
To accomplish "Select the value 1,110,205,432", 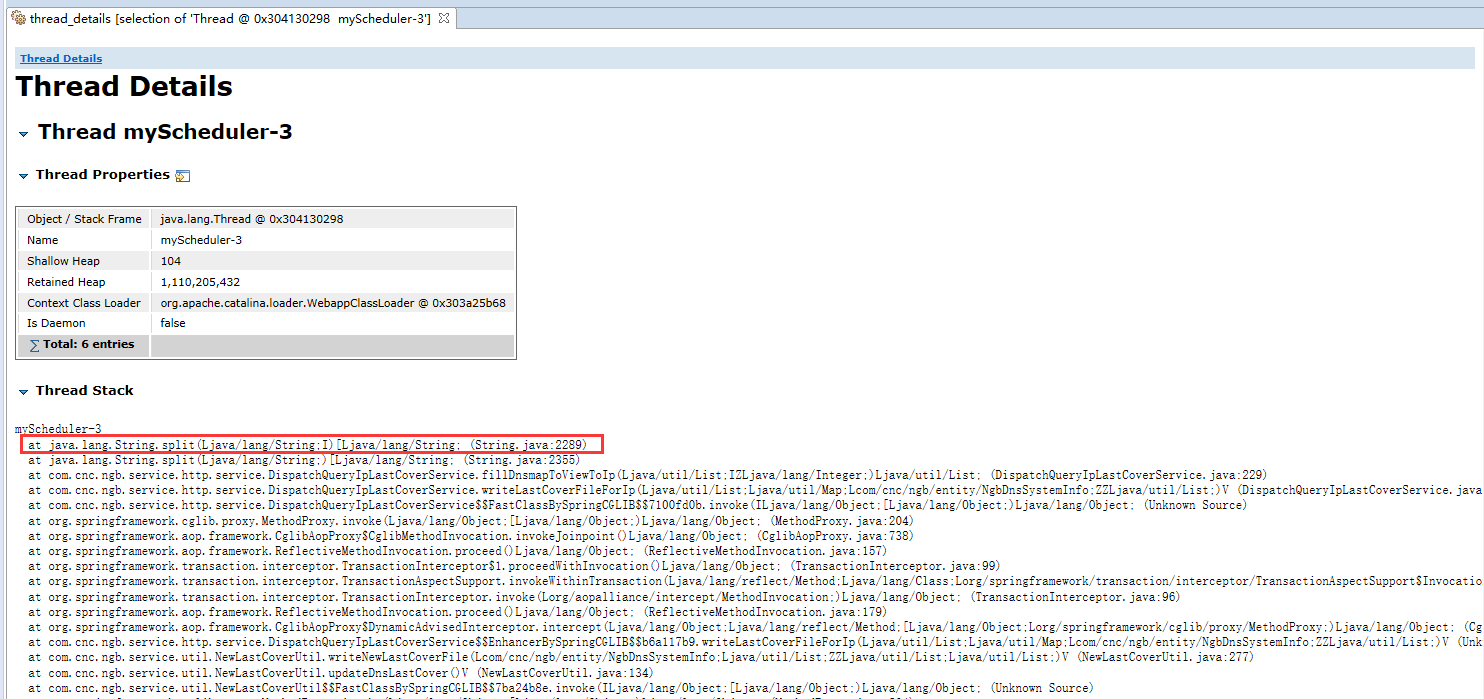I will (200, 282).
